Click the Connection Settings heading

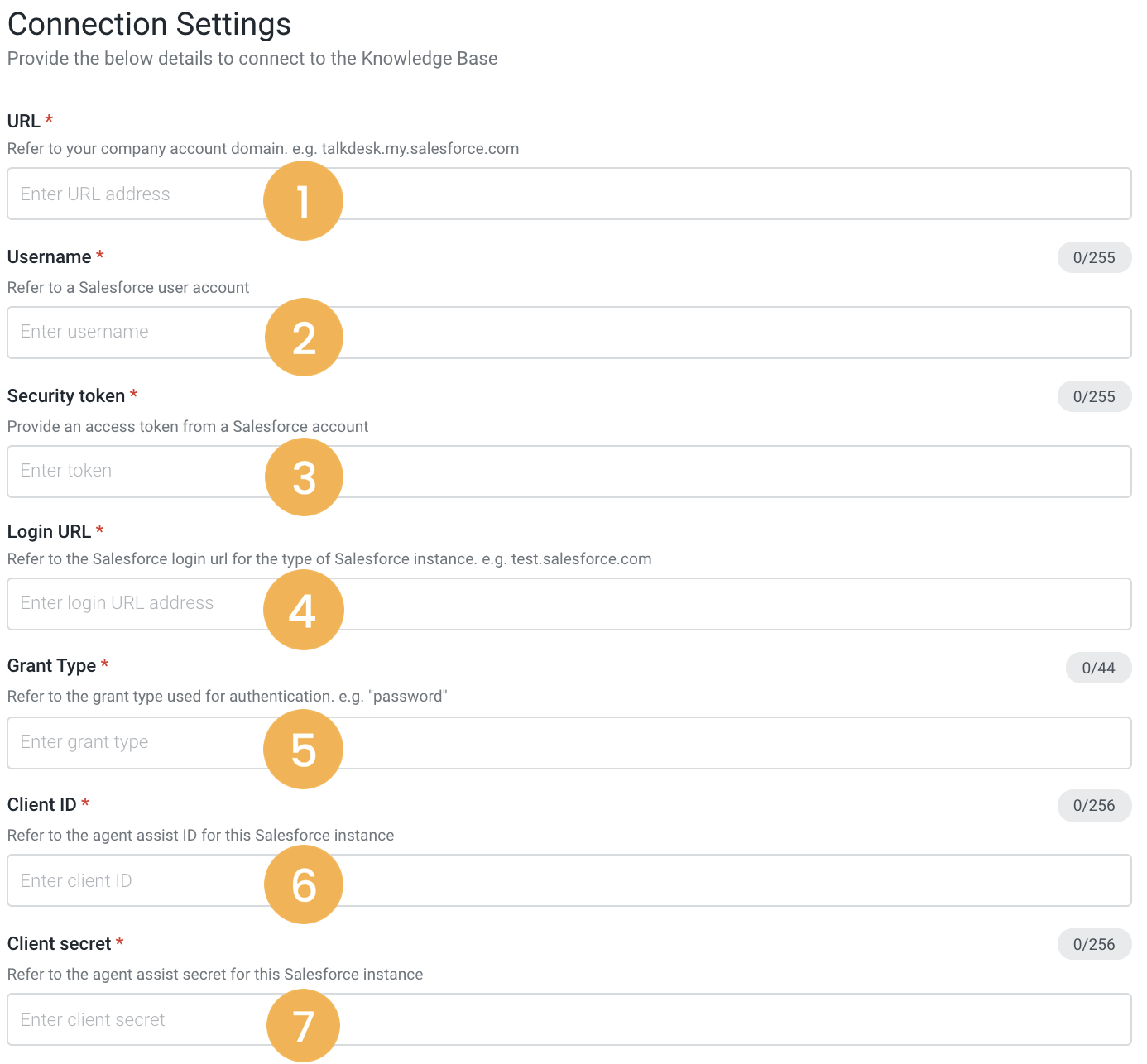click(x=149, y=24)
